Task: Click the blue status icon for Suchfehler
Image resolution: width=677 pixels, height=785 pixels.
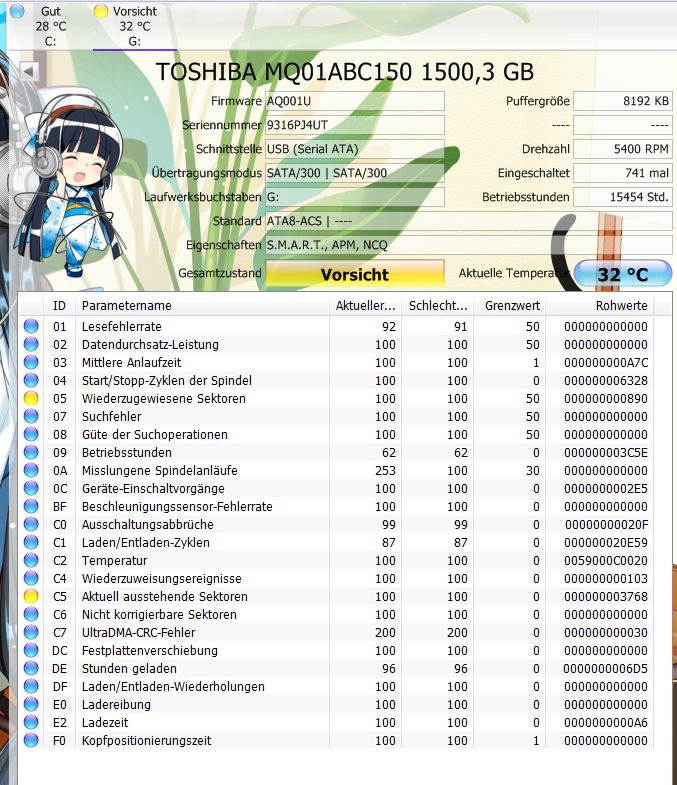Action: pos(31,417)
